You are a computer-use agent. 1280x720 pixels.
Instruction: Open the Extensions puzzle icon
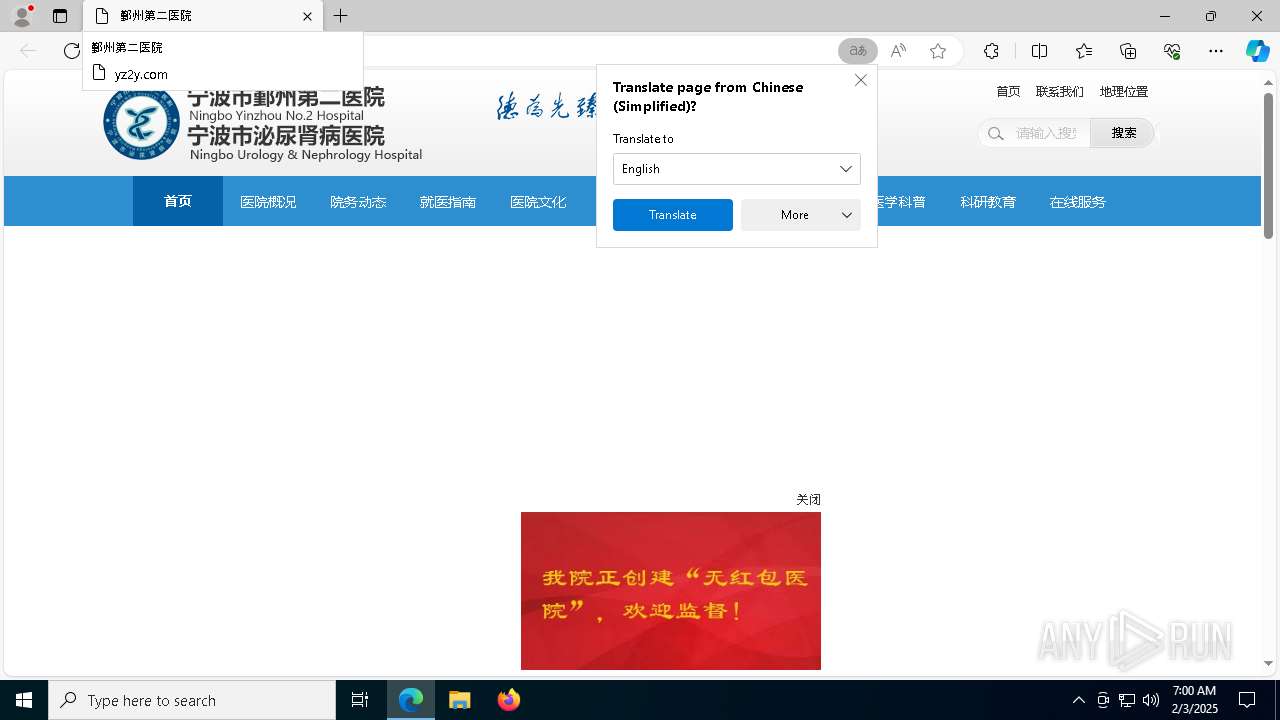(991, 51)
